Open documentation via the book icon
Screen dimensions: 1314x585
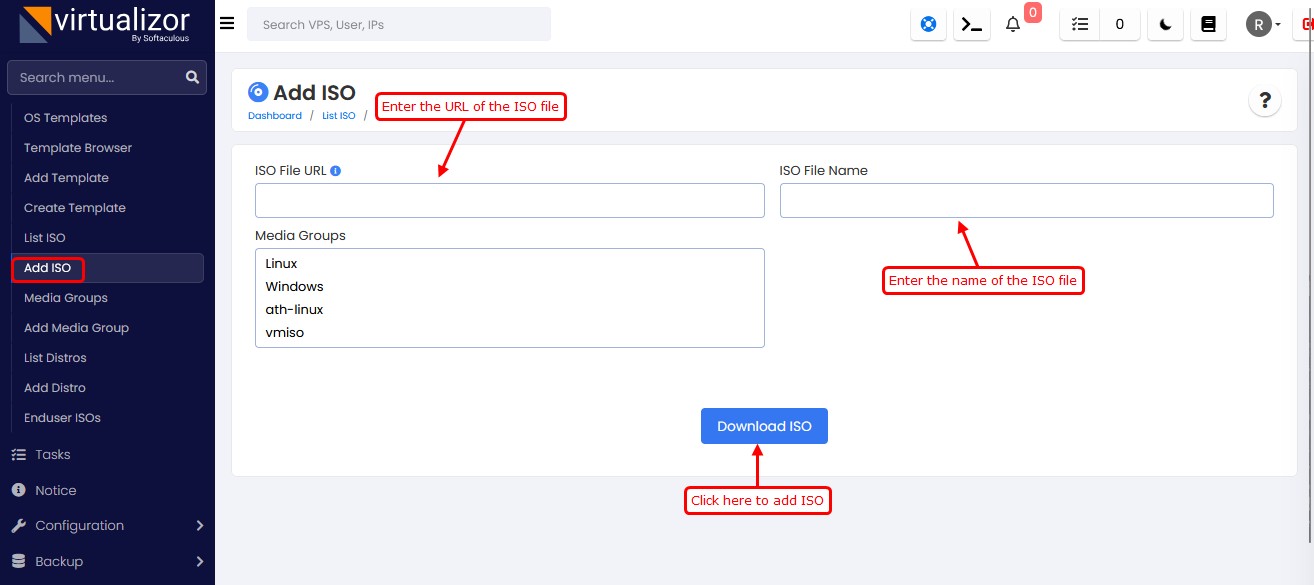coord(1208,24)
